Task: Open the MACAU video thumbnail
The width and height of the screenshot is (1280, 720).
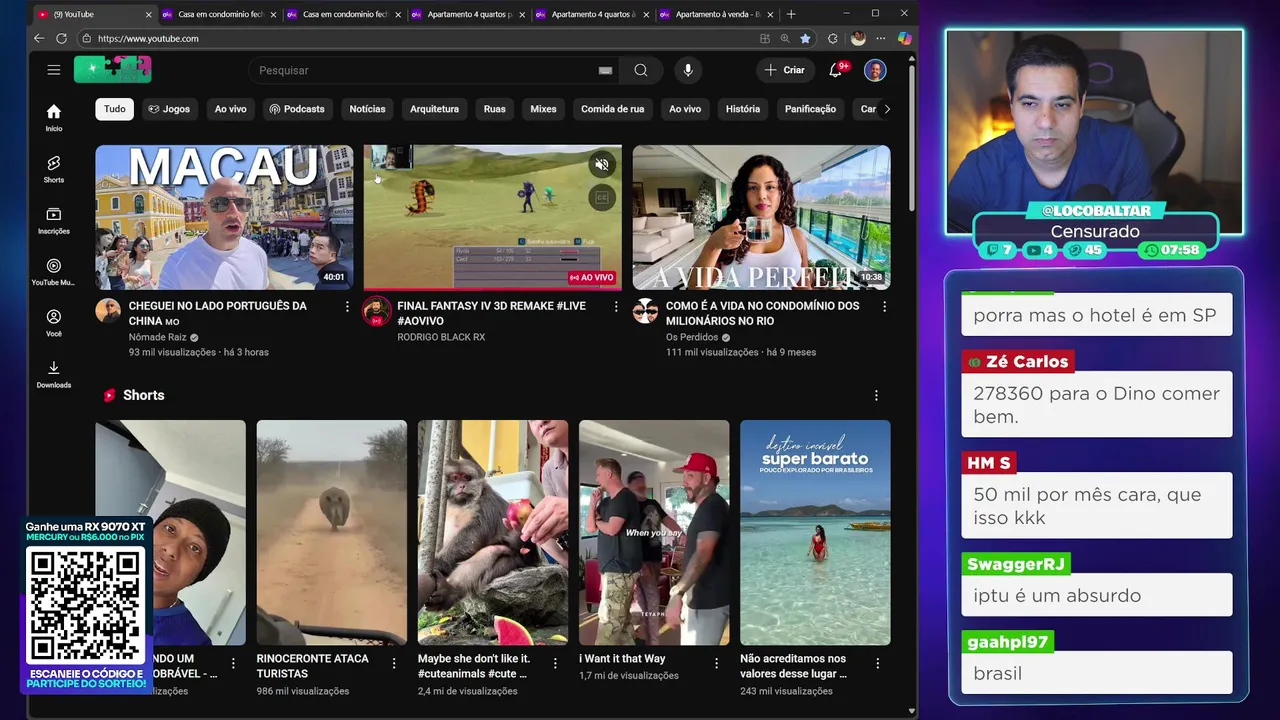Action: pos(225,217)
